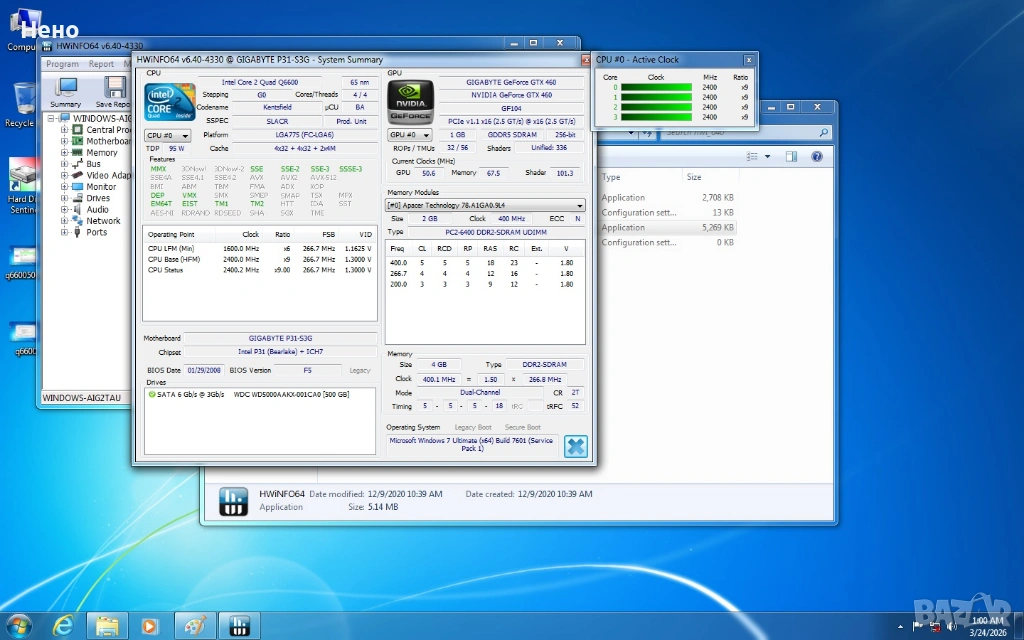
Task: Click the Summary toolbar icon
Action: pyautogui.click(x=66, y=89)
